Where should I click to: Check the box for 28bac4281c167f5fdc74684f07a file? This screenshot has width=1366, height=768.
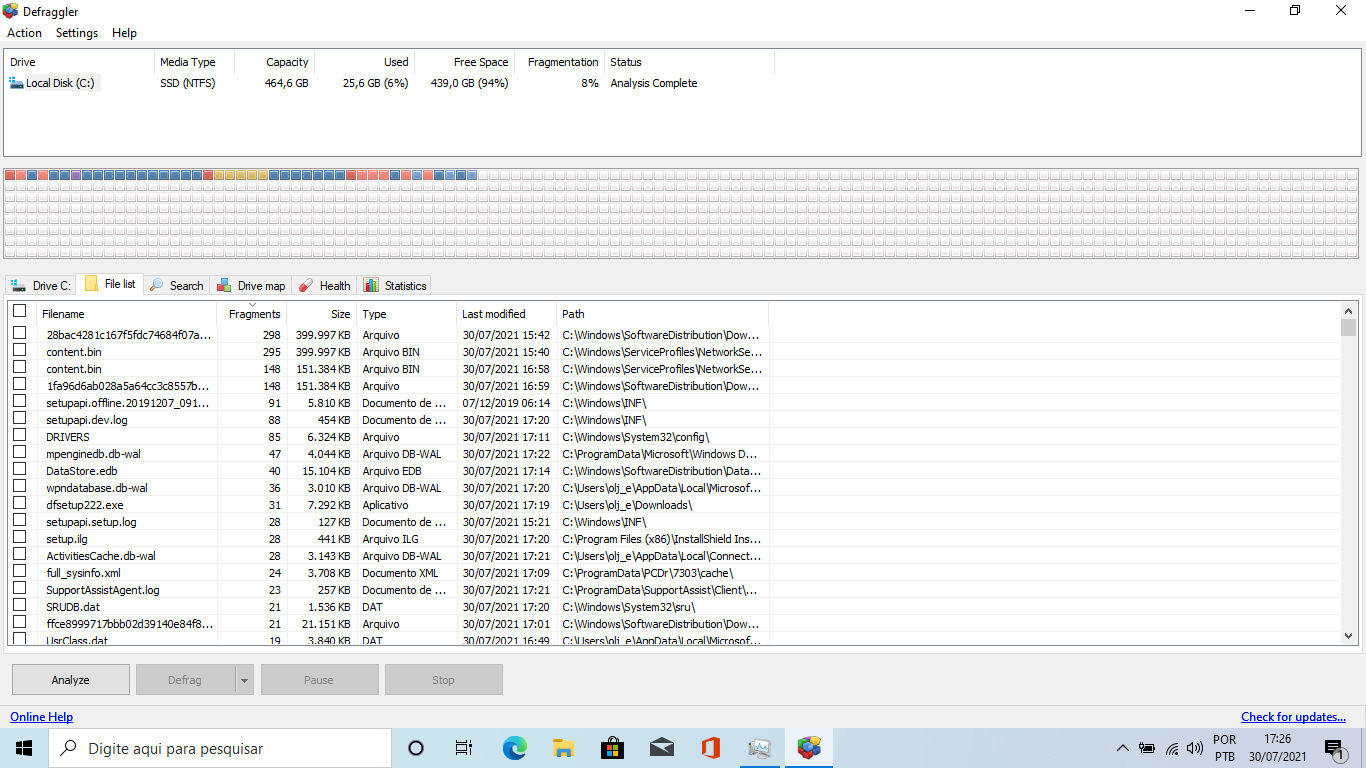pos(19,333)
